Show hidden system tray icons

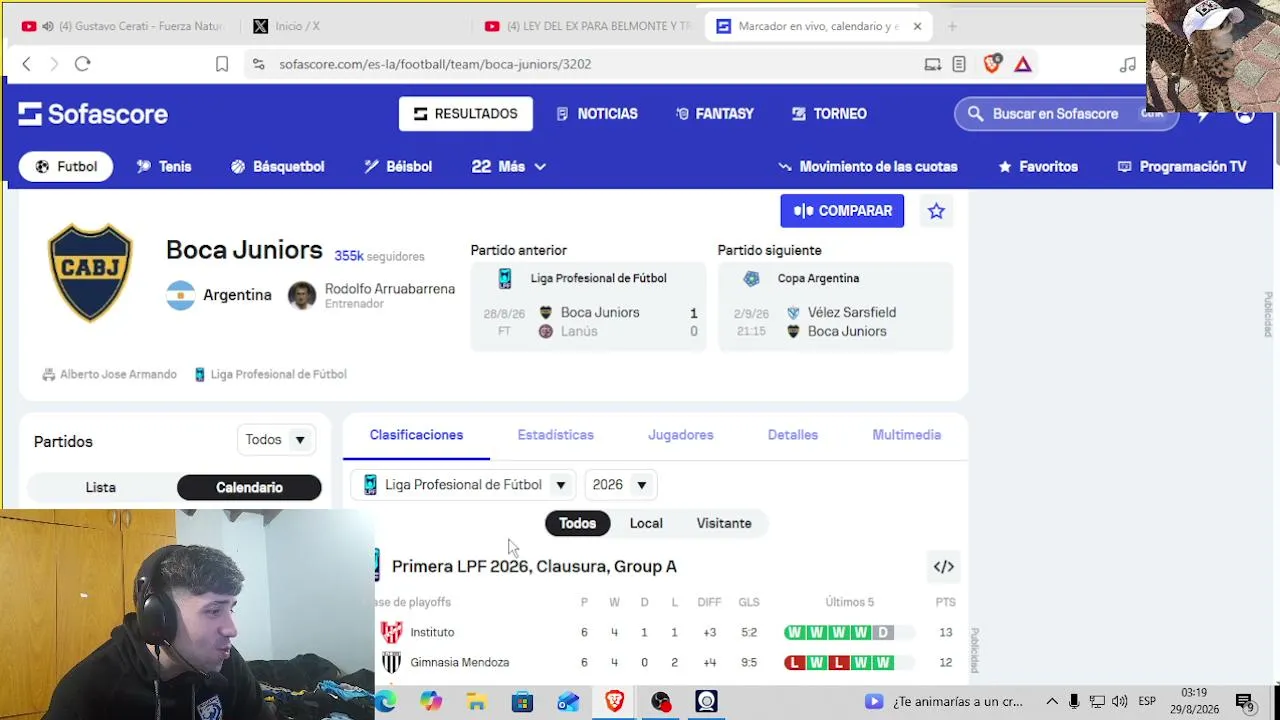(1051, 701)
